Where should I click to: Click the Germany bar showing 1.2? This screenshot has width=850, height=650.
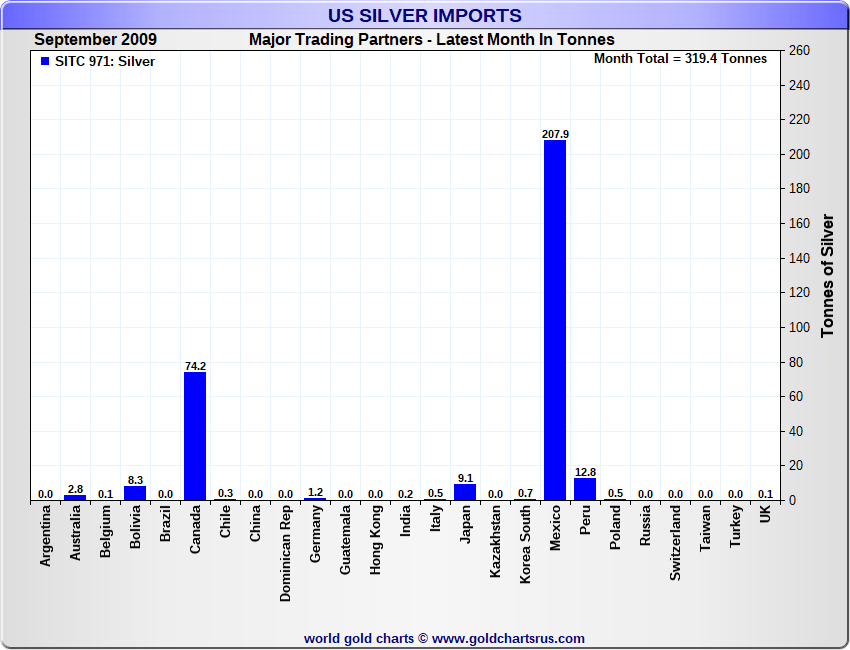[x=315, y=498]
